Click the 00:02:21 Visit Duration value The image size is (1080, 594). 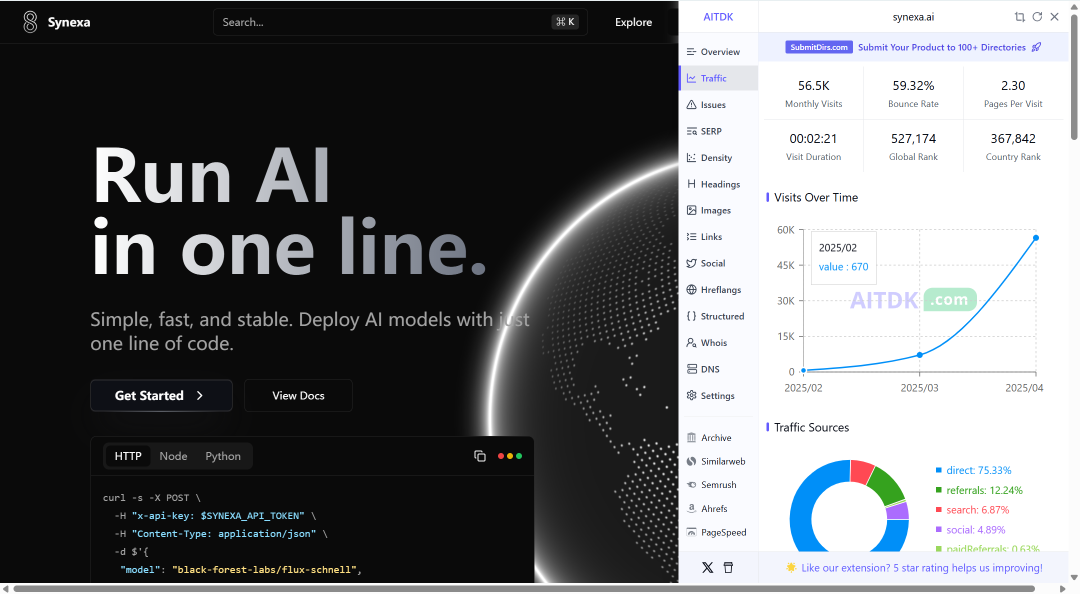[813, 139]
